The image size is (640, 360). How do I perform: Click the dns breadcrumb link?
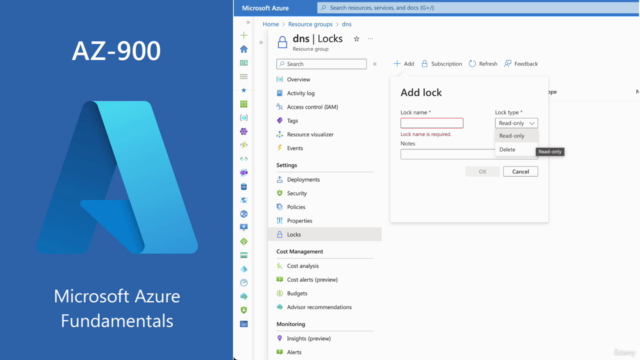[347, 24]
